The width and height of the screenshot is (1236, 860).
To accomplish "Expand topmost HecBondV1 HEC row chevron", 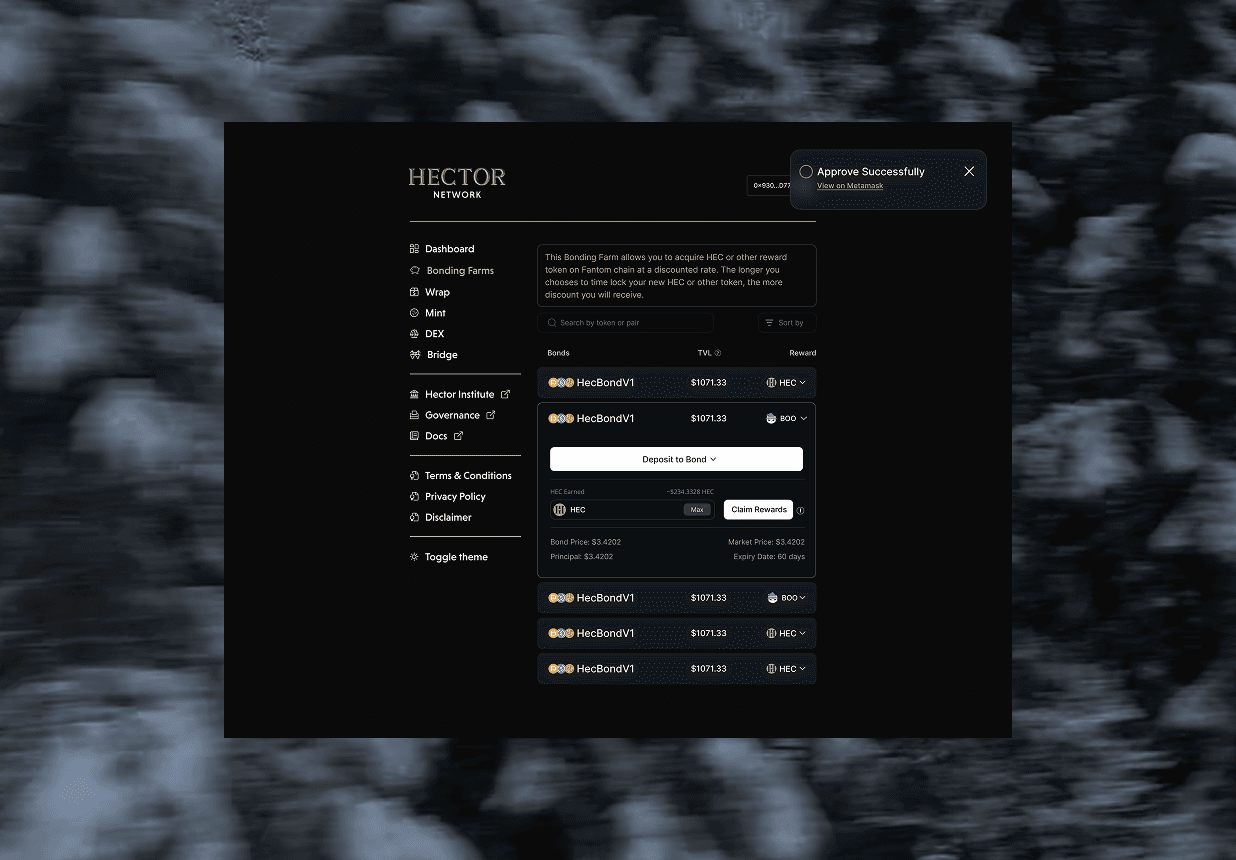I will coord(802,383).
